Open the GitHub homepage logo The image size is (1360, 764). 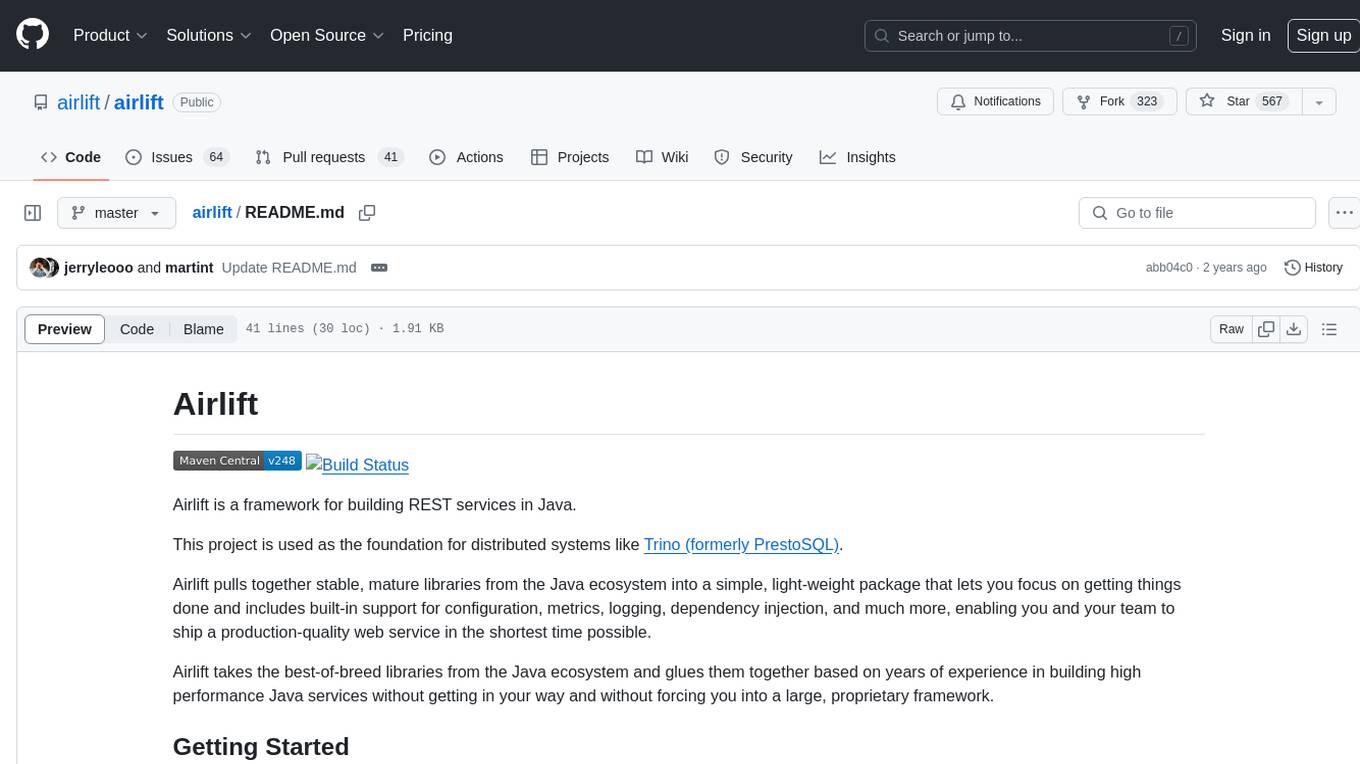pos(33,35)
